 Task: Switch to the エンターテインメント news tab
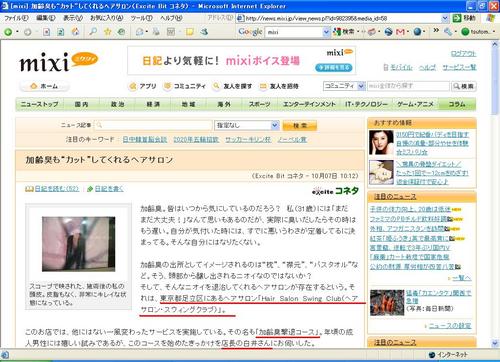[x=309, y=104]
